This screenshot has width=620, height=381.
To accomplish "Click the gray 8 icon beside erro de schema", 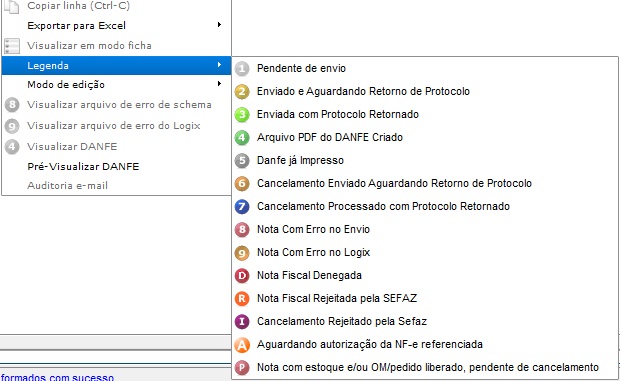I will coord(12,105).
